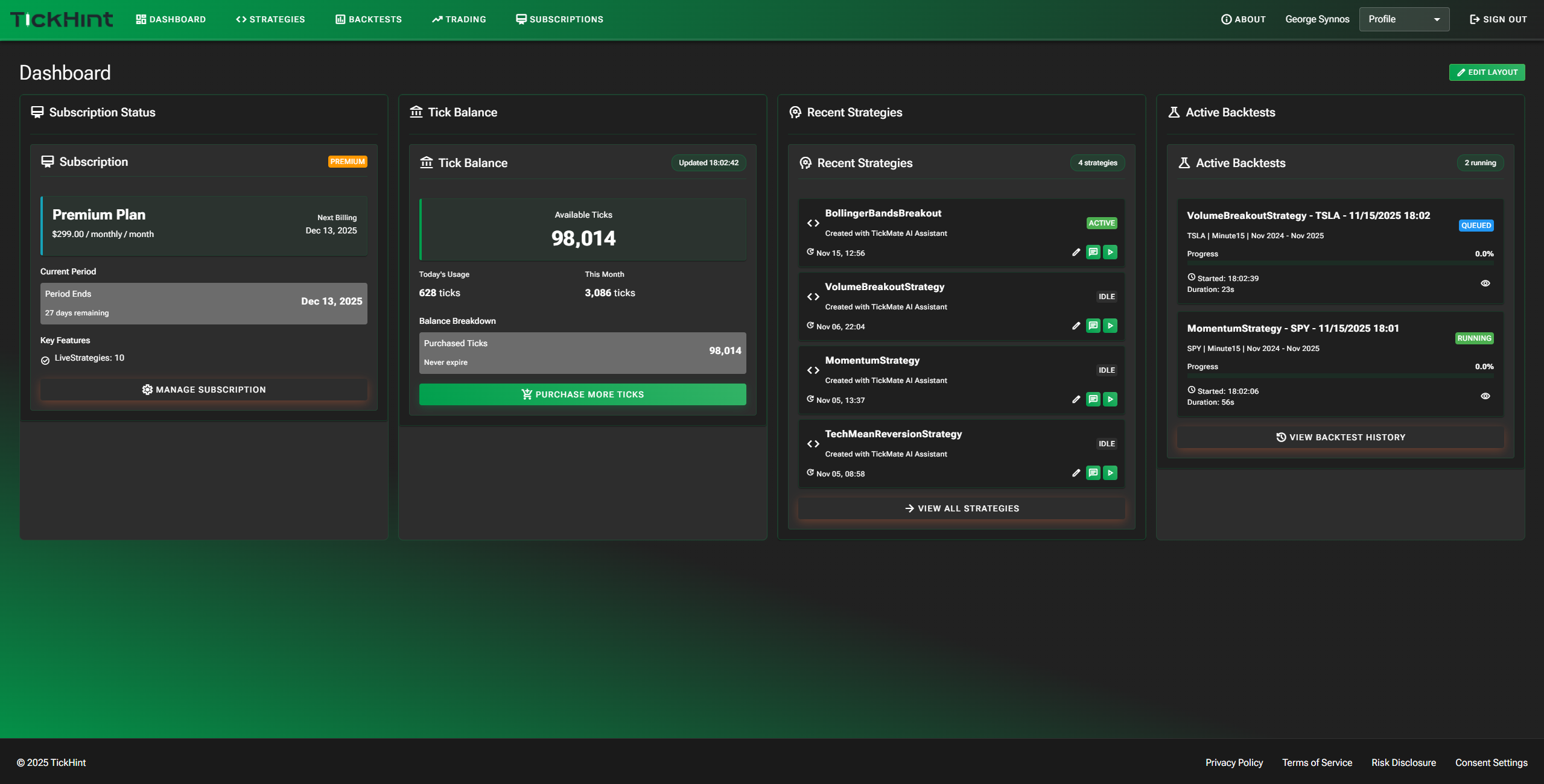Open the Profile dropdown

point(1404,19)
